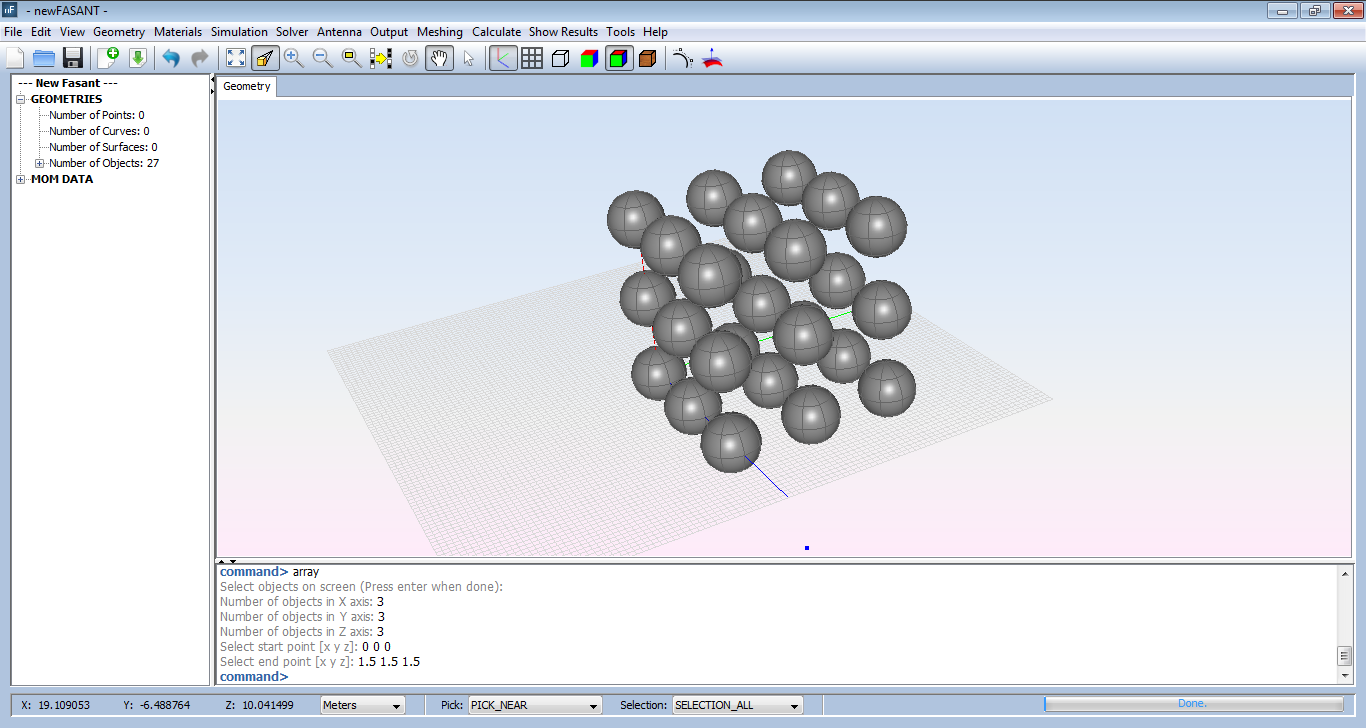Open the Meters units dropdown
This screenshot has height=728, width=1366.
[362, 705]
